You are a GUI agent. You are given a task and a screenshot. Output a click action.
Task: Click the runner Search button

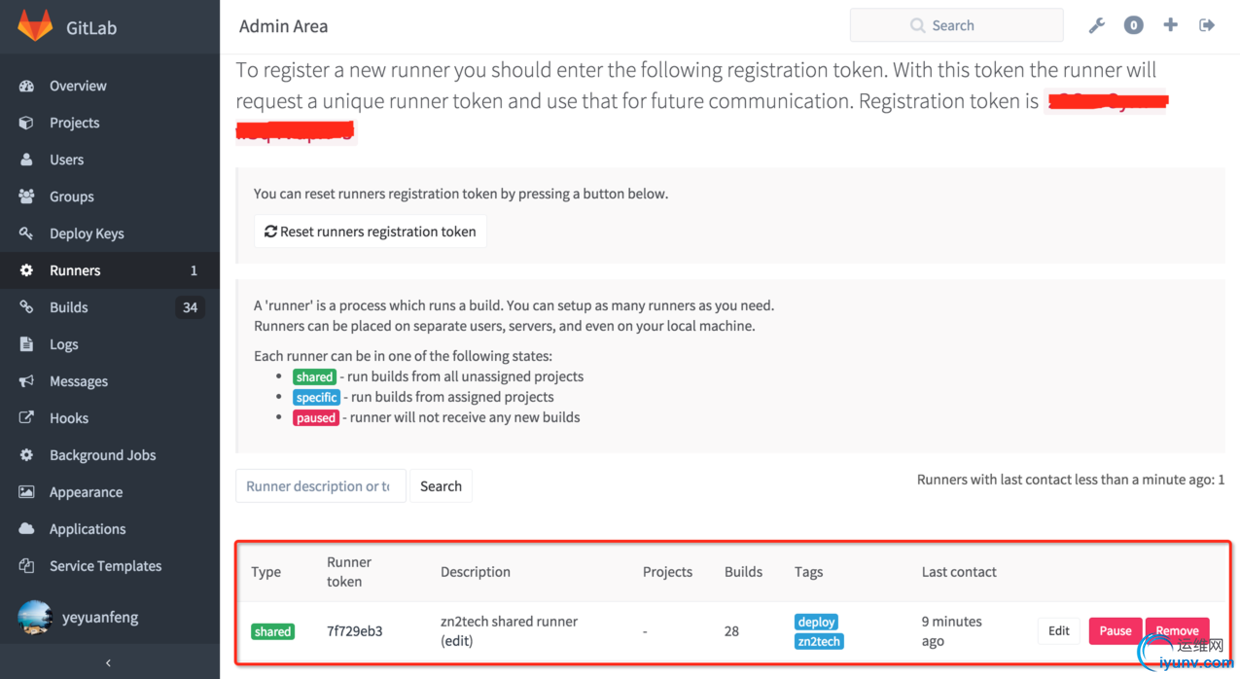pos(441,486)
